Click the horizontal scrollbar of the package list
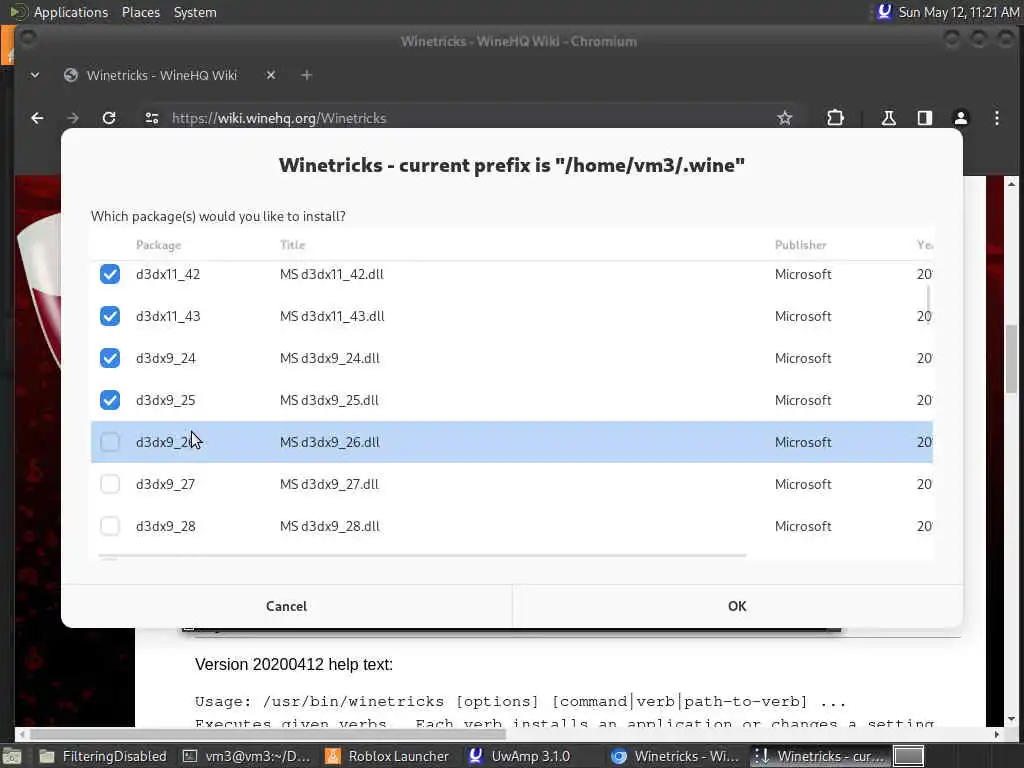The height and width of the screenshot is (768, 1024). point(422,556)
